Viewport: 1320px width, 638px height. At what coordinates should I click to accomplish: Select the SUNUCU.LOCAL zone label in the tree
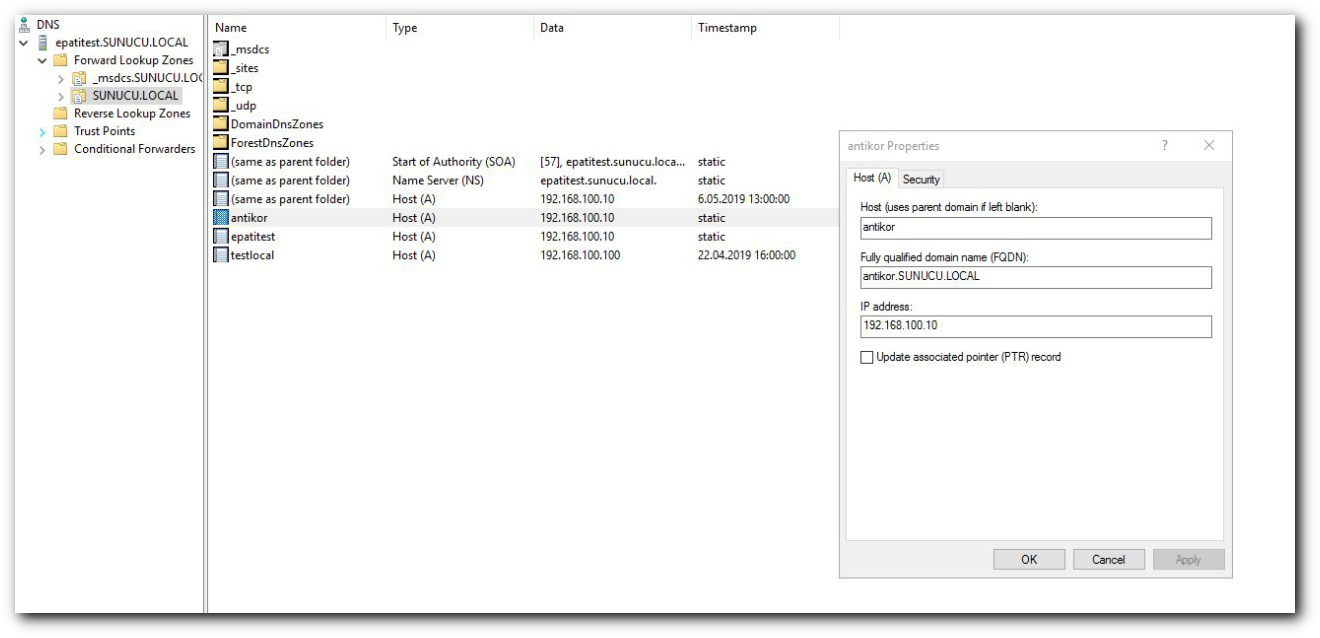(x=136, y=96)
